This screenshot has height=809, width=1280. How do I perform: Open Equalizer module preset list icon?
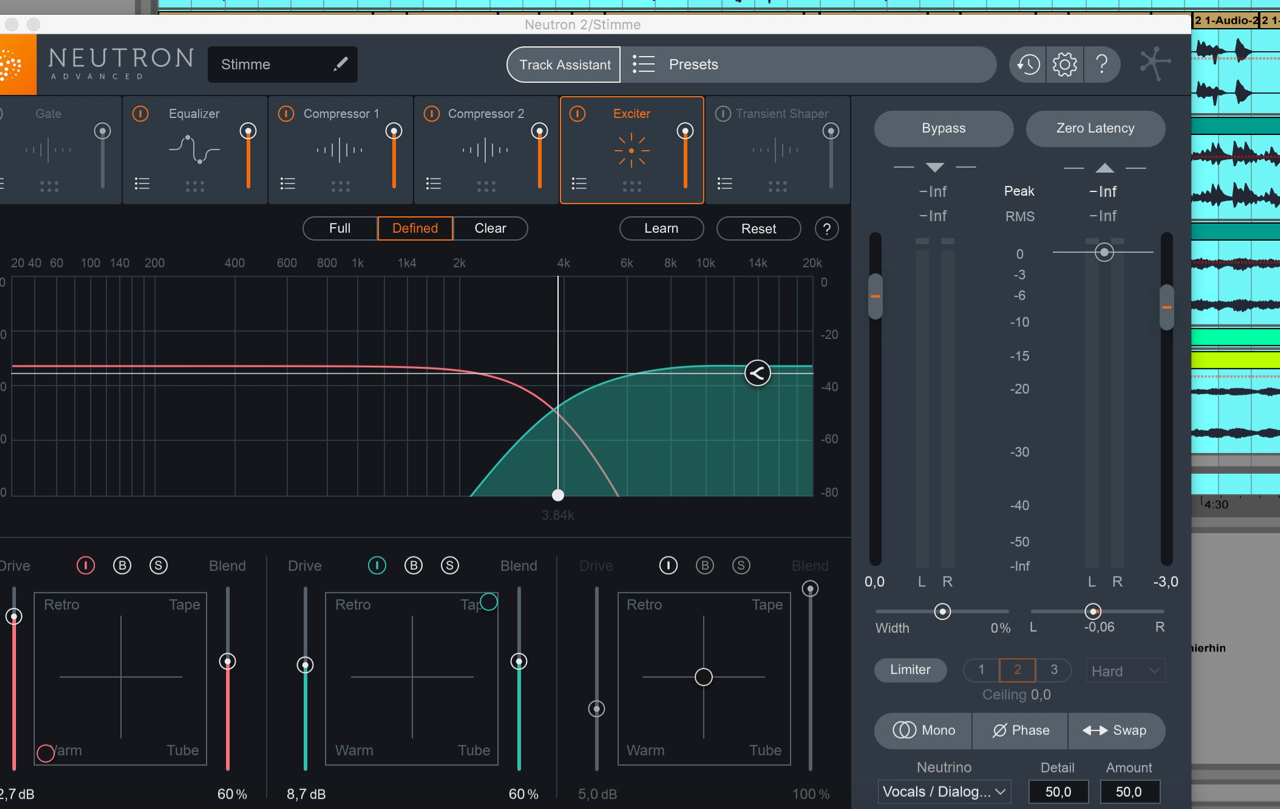click(142, 184)
